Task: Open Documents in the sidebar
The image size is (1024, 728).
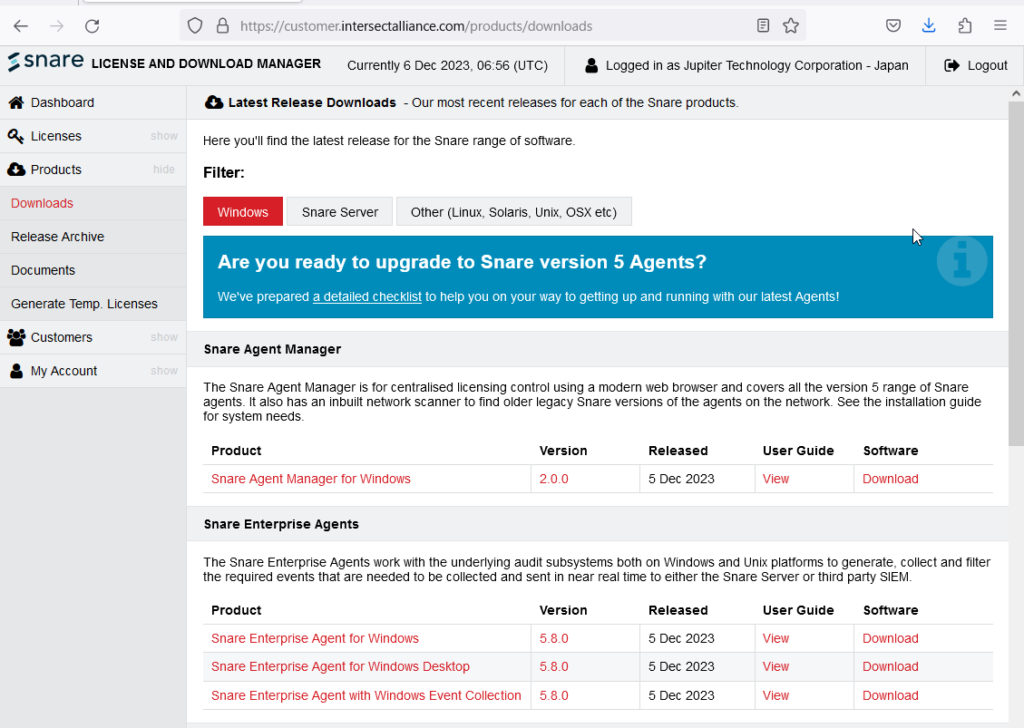Action: pos(43,270)
